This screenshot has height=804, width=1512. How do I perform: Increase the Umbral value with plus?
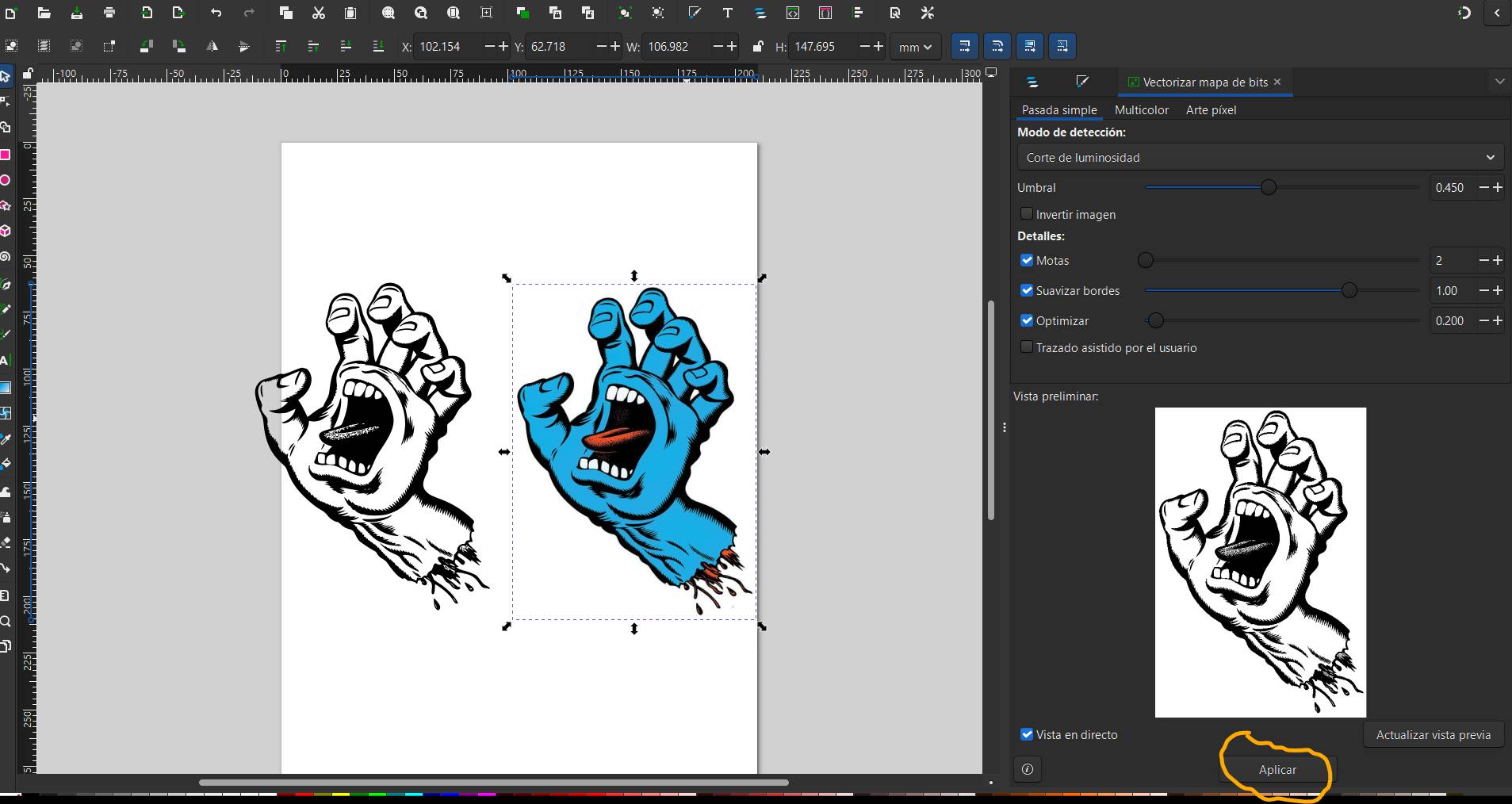click(x=1497, y=187)
